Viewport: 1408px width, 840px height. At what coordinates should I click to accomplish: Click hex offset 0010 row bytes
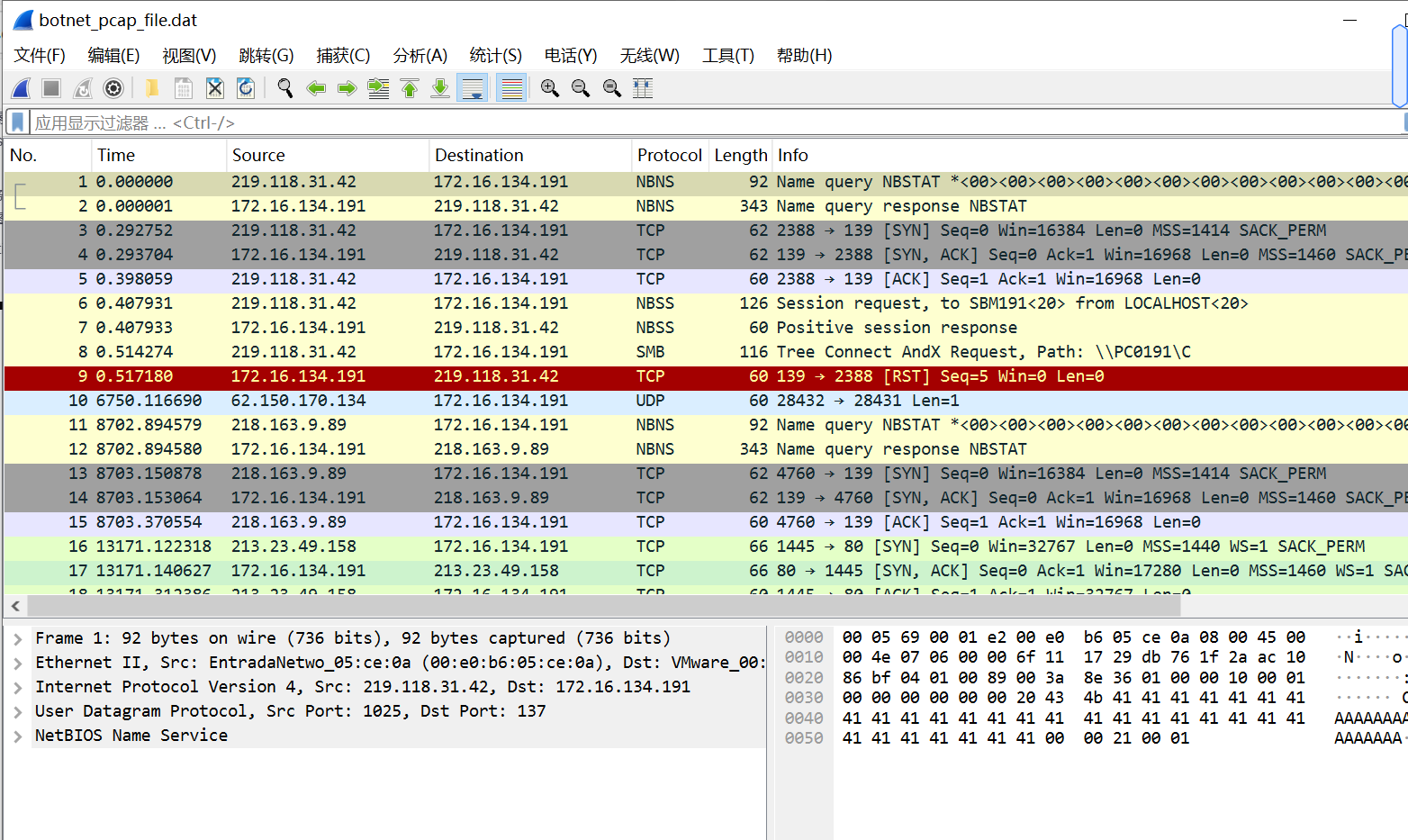1073,657
